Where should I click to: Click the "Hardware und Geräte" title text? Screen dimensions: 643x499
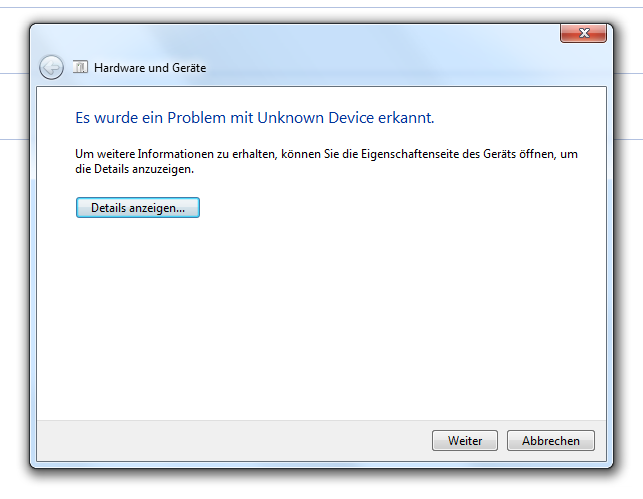(x=150, y=68)
